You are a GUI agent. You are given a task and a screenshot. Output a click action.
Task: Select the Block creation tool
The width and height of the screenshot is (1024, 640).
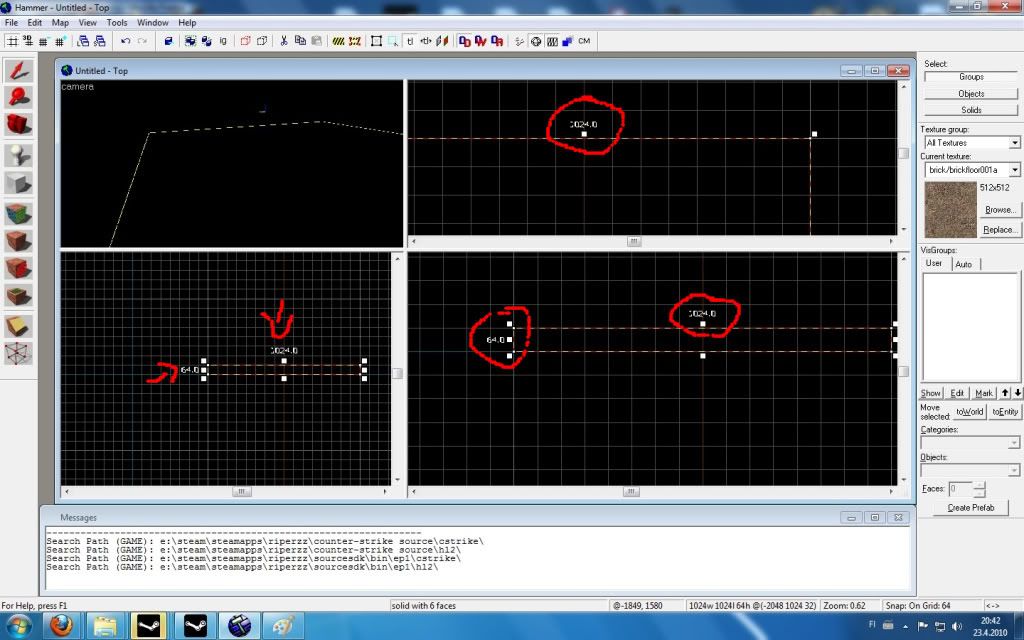18,183
